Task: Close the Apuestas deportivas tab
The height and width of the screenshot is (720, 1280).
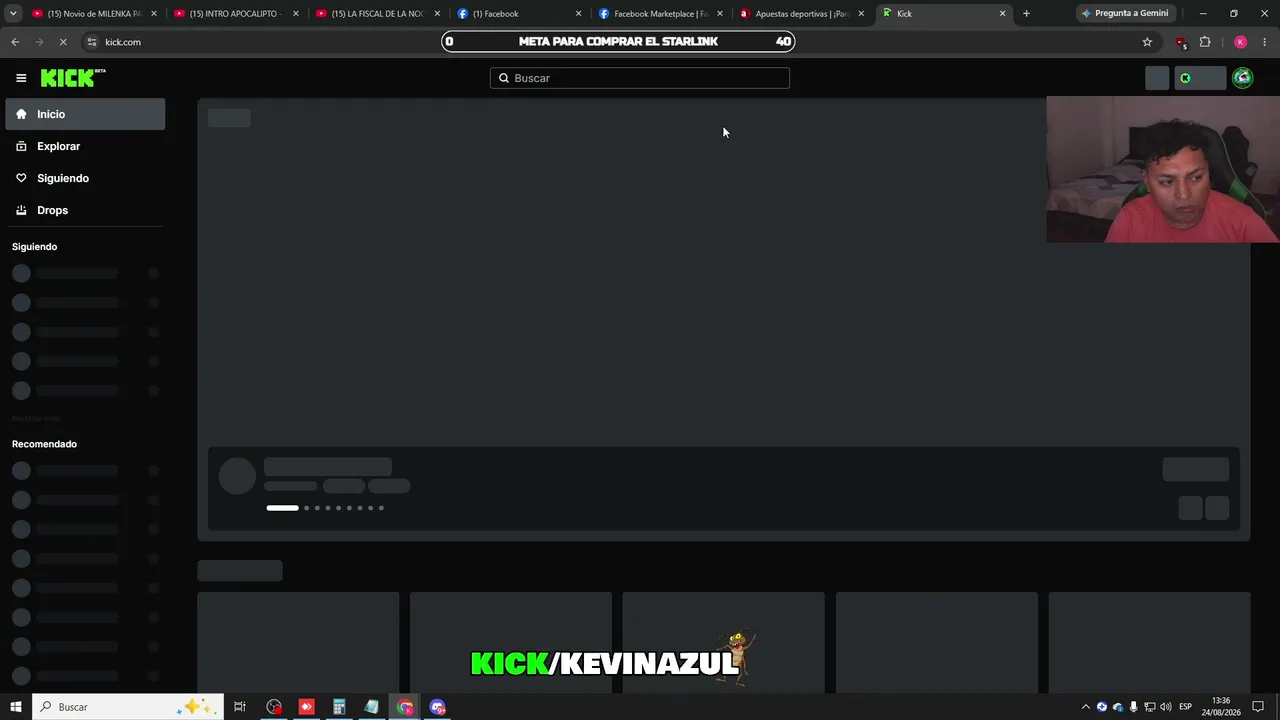Action: (x=861, y=14)
